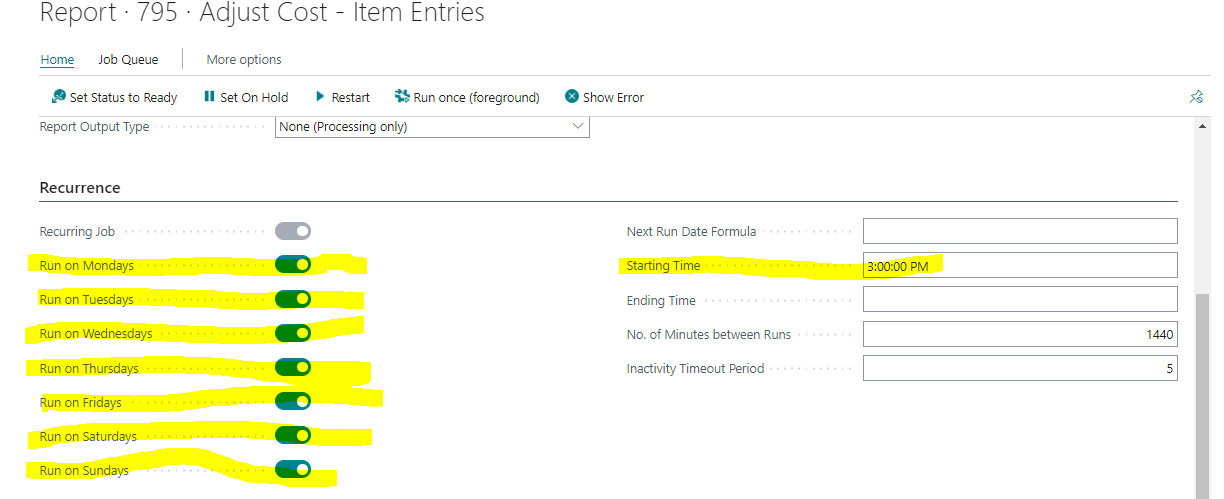Collapse the Recurrence section header
This screenshot has width=1224, height=499.
pos(80,188)
